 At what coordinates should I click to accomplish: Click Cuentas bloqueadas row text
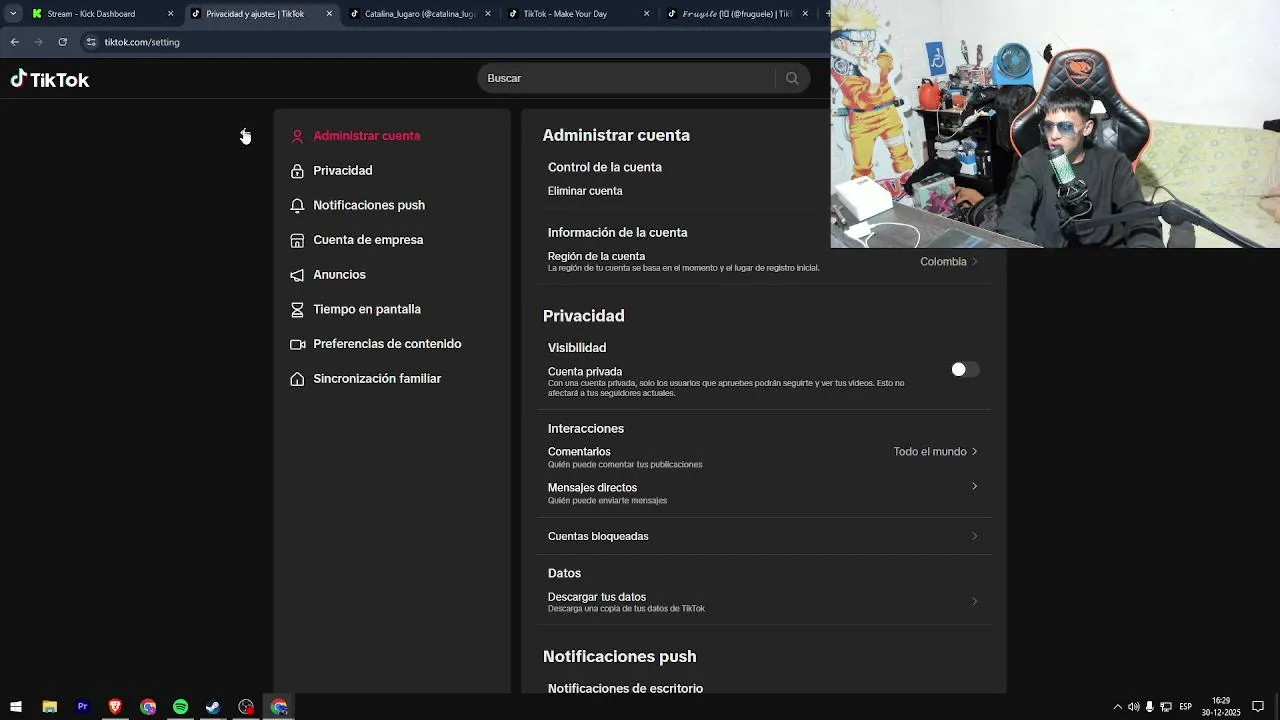(598, 537)
